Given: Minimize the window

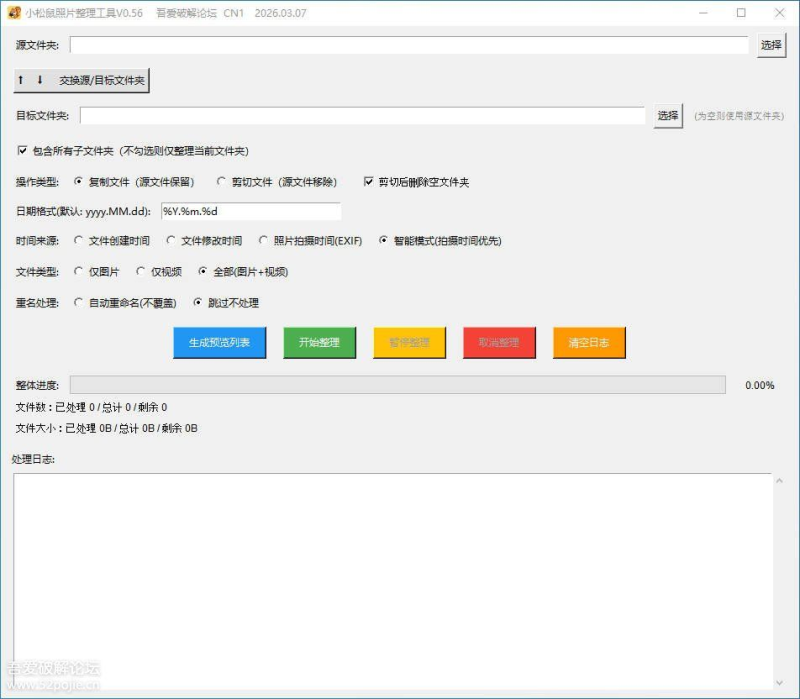Looking at the screenshot, I should [703, 13].
